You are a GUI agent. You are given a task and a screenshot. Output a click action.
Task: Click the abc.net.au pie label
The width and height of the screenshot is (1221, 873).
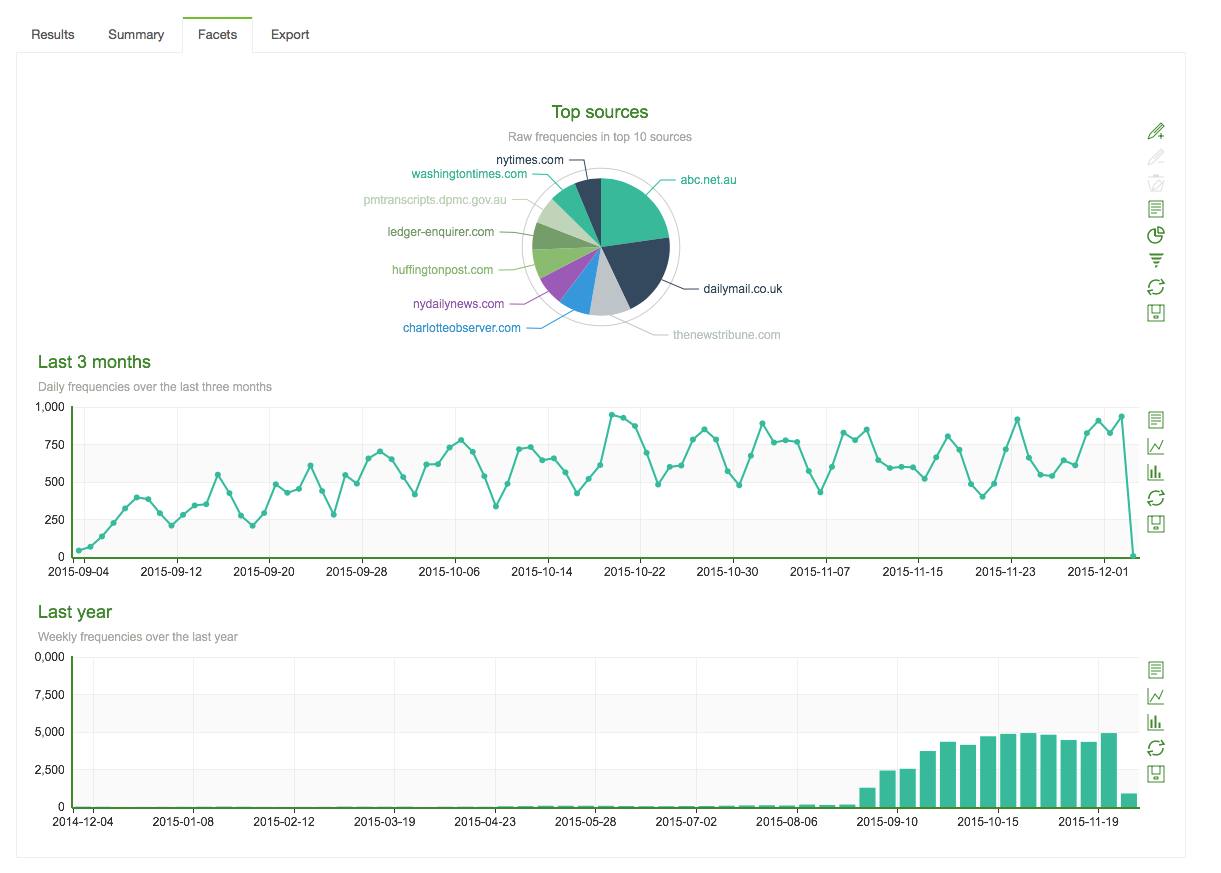tap(708, 180)
